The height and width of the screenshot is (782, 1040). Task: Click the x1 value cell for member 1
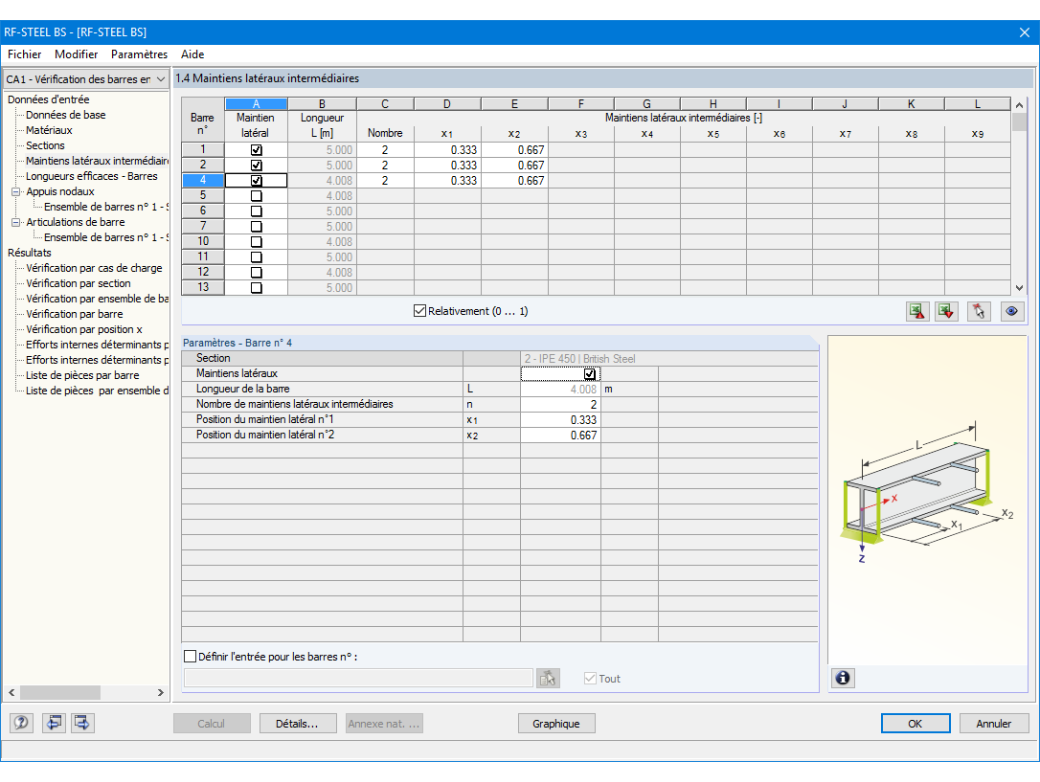[x=448, y=151]
